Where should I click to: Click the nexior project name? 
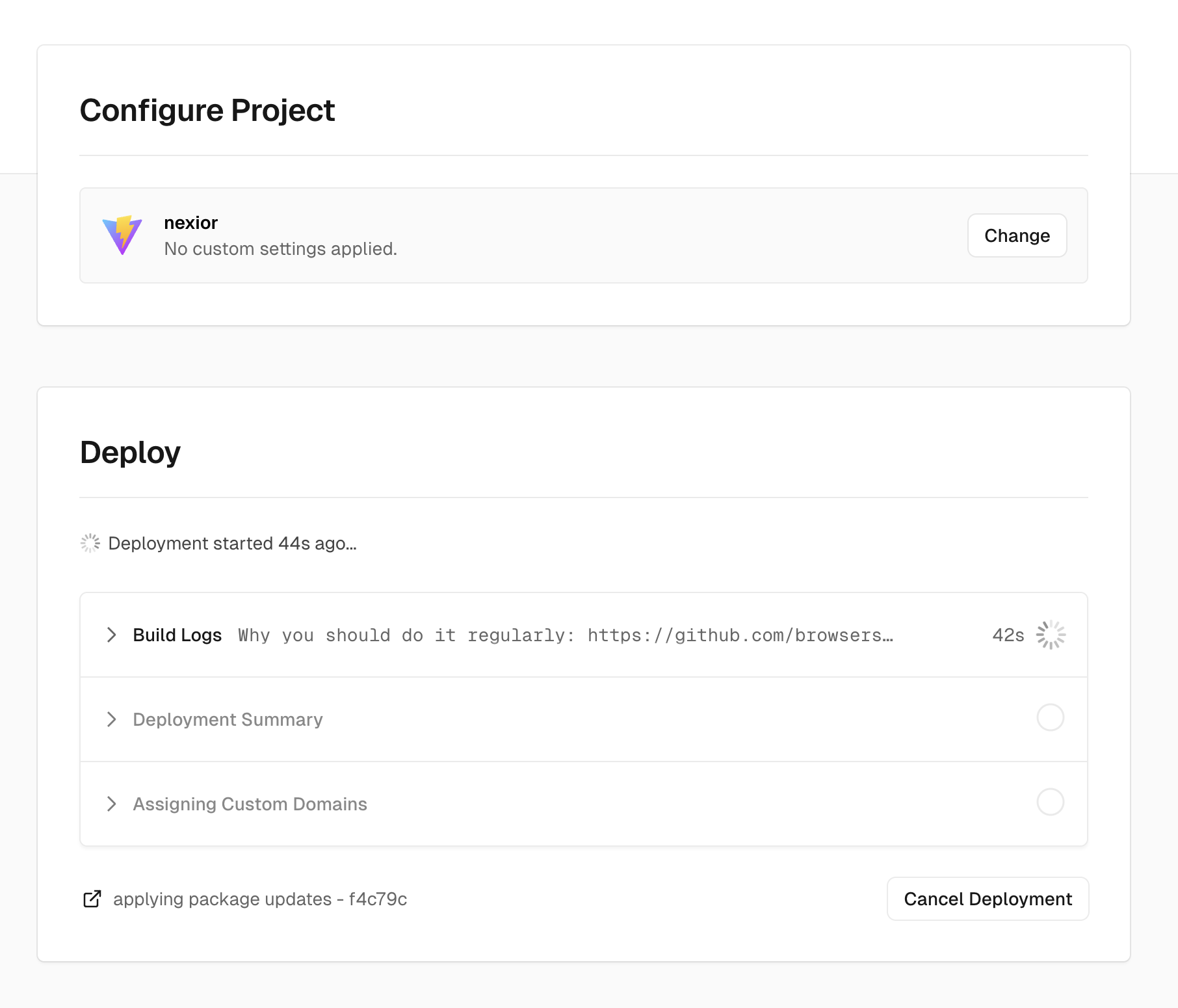coord(190,222)
